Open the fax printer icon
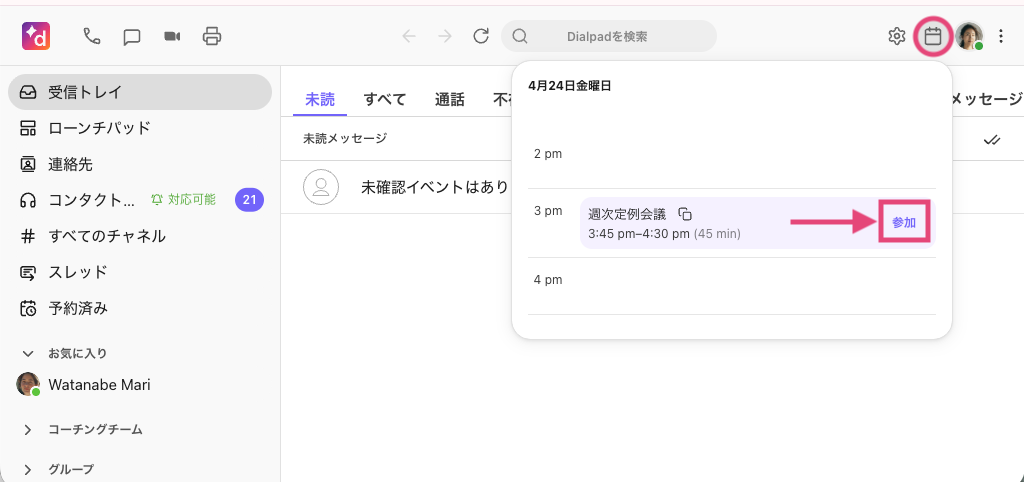1024x482 pixels. [x=212, y=37]
